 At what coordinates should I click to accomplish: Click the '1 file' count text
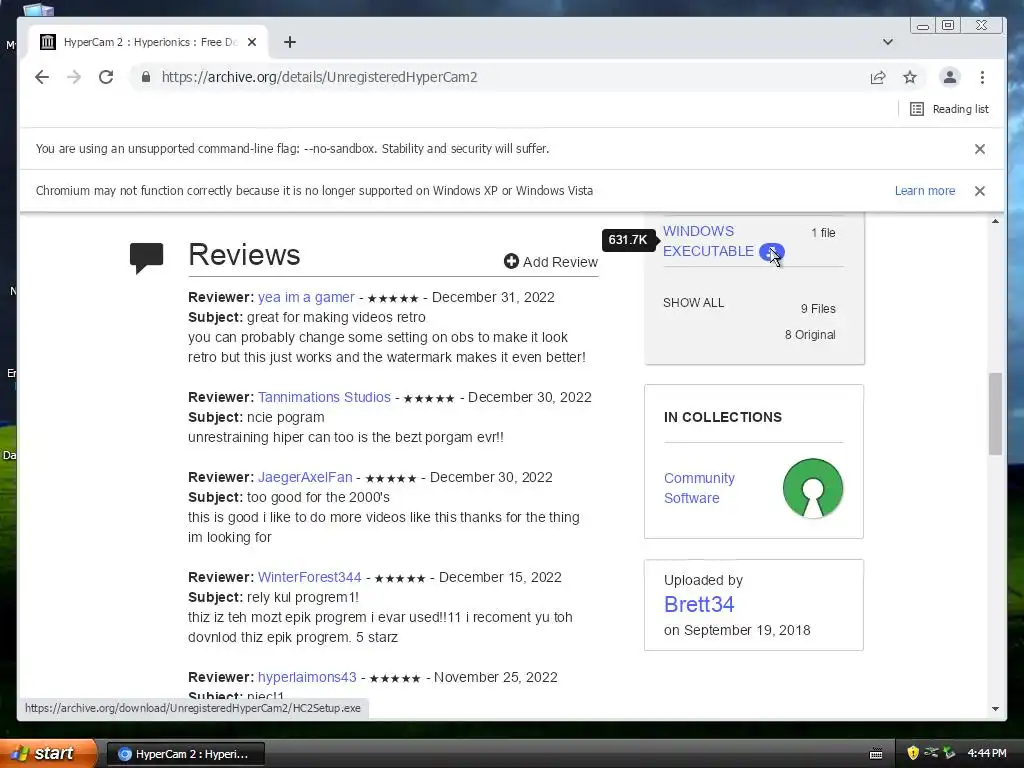824,232
